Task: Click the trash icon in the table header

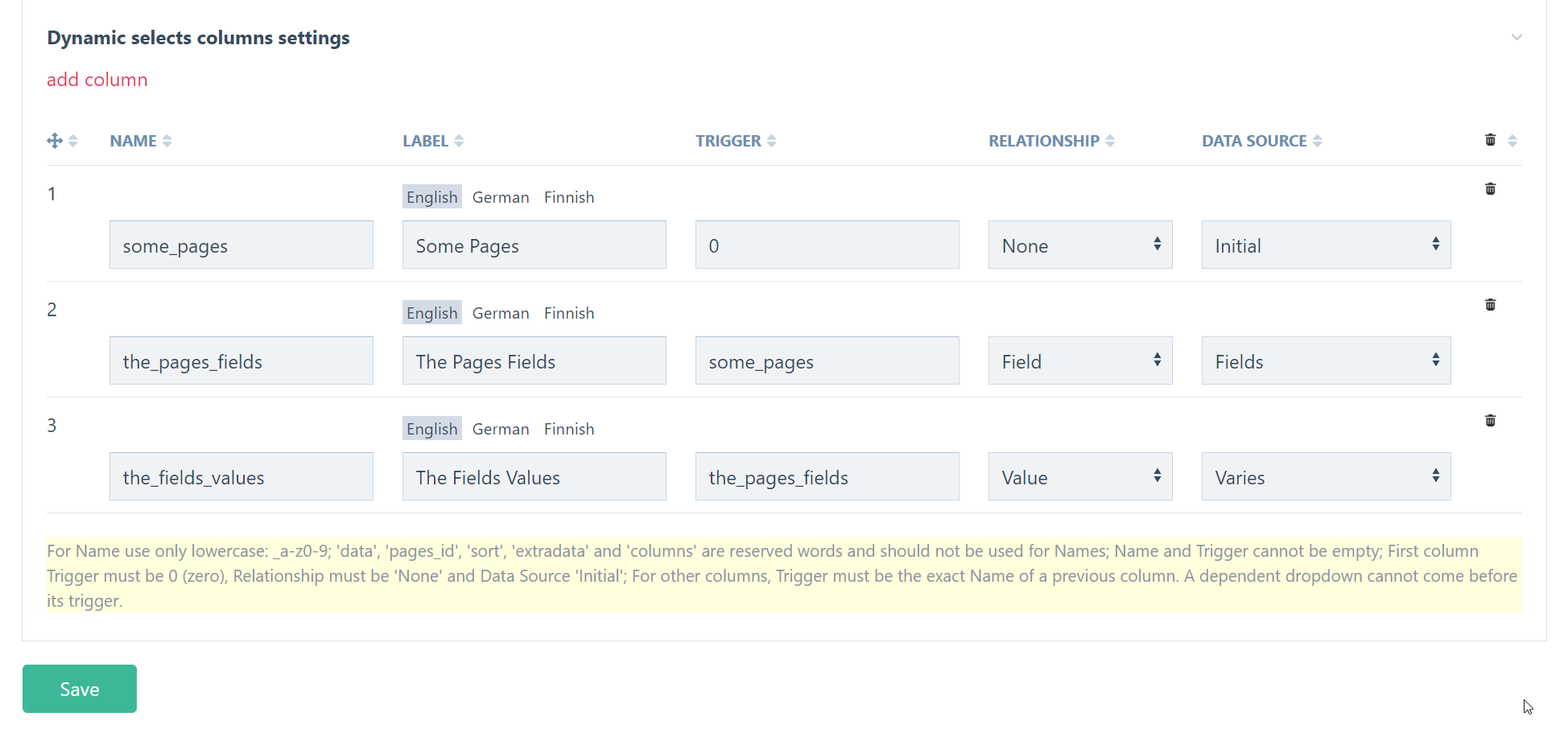Action: coord(1490,139)
